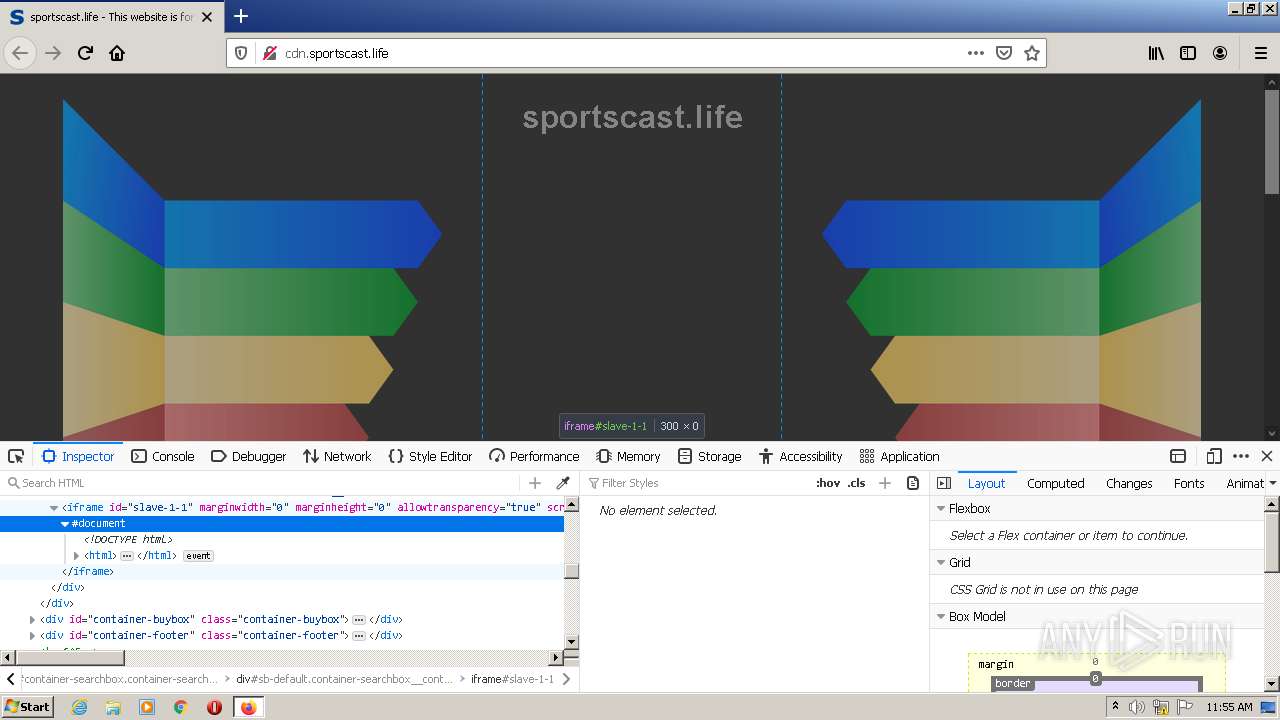The width and height of the screenshot is (1280, 720).
Task: Switch to the Console tab
Action: [163, 456]
